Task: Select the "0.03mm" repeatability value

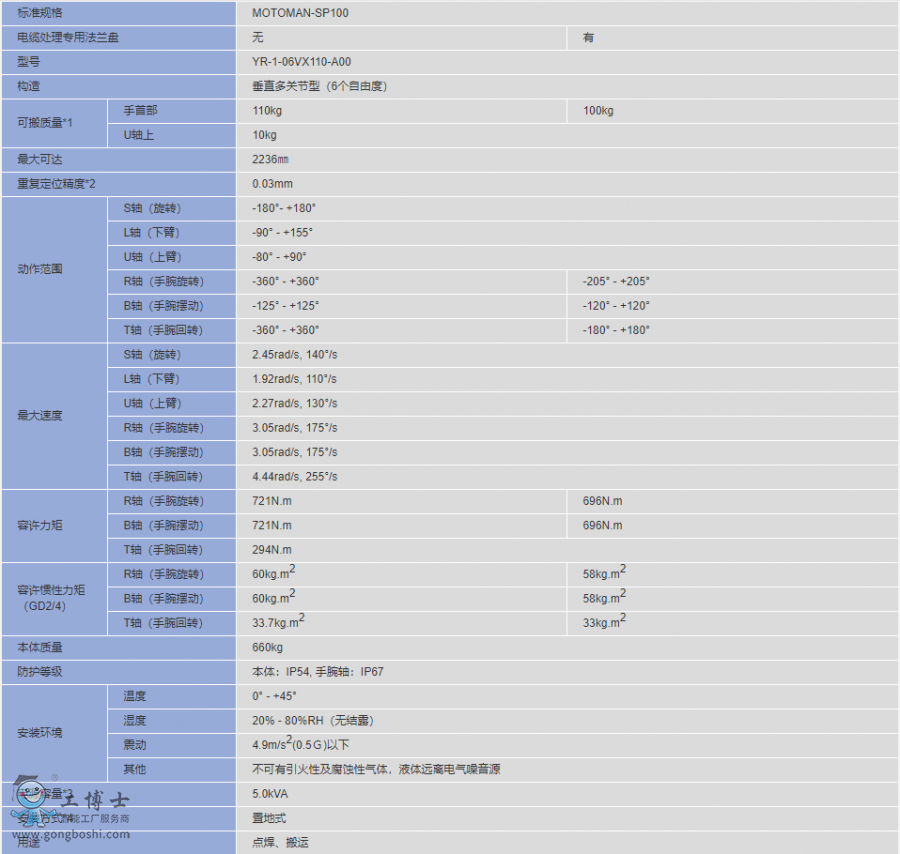Action: (273, 184)
